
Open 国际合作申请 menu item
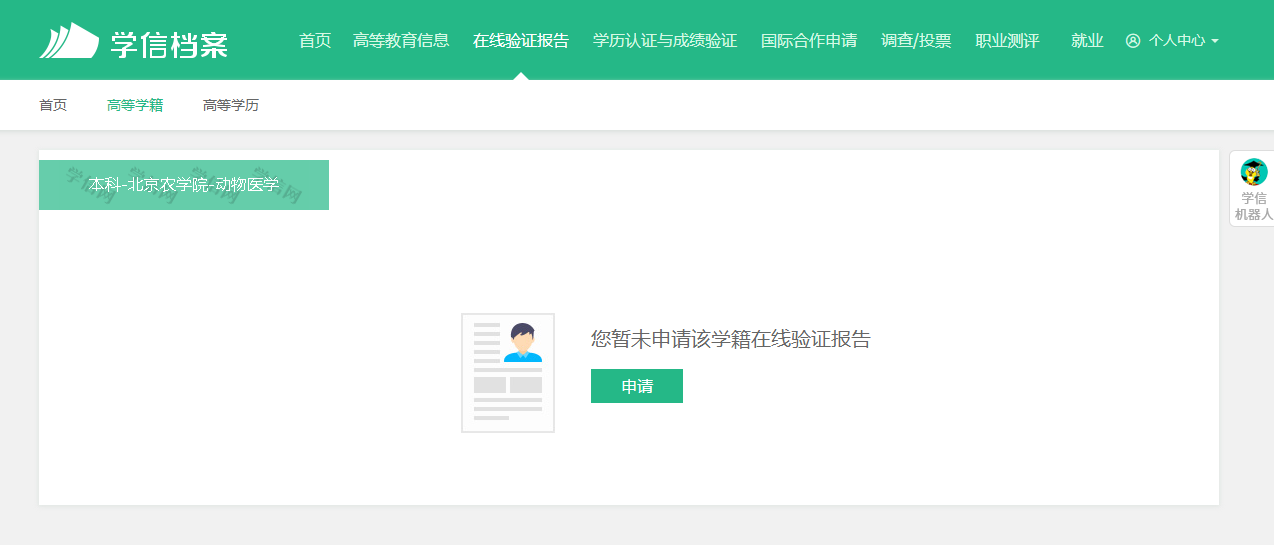(809, 41)
